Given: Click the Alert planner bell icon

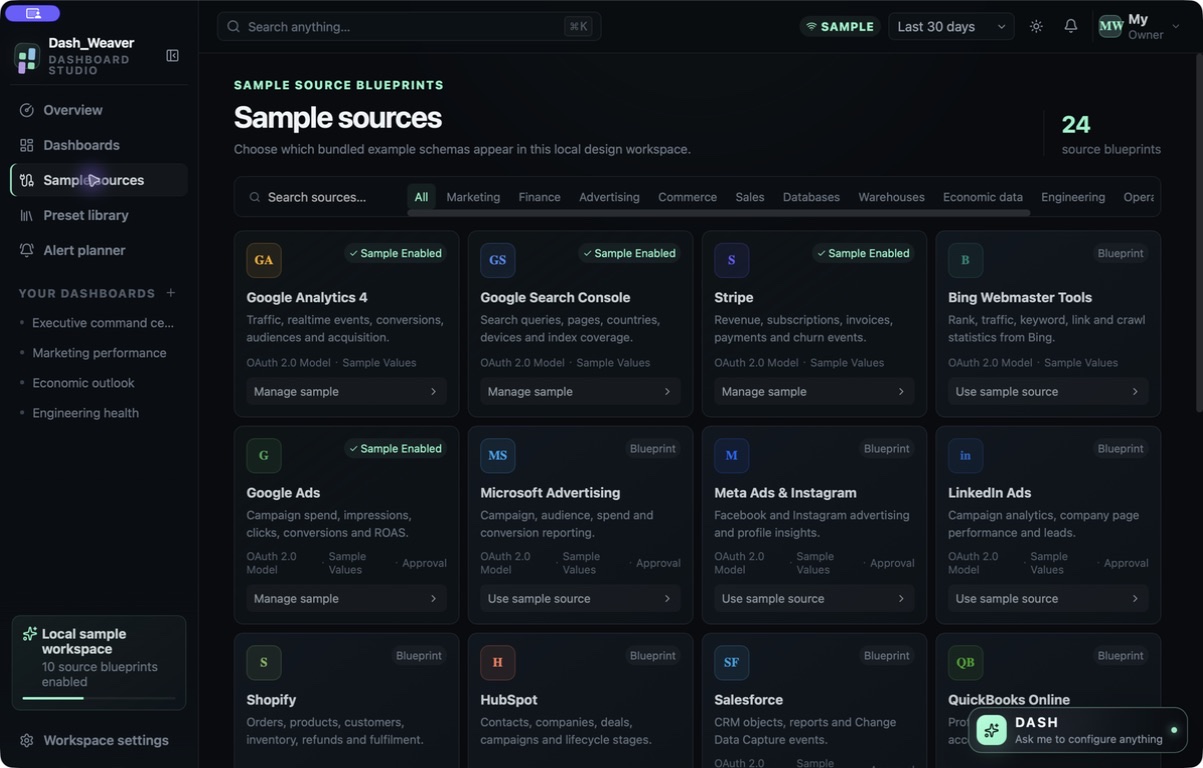Looking at the screenshot, I should pos(27,250).
